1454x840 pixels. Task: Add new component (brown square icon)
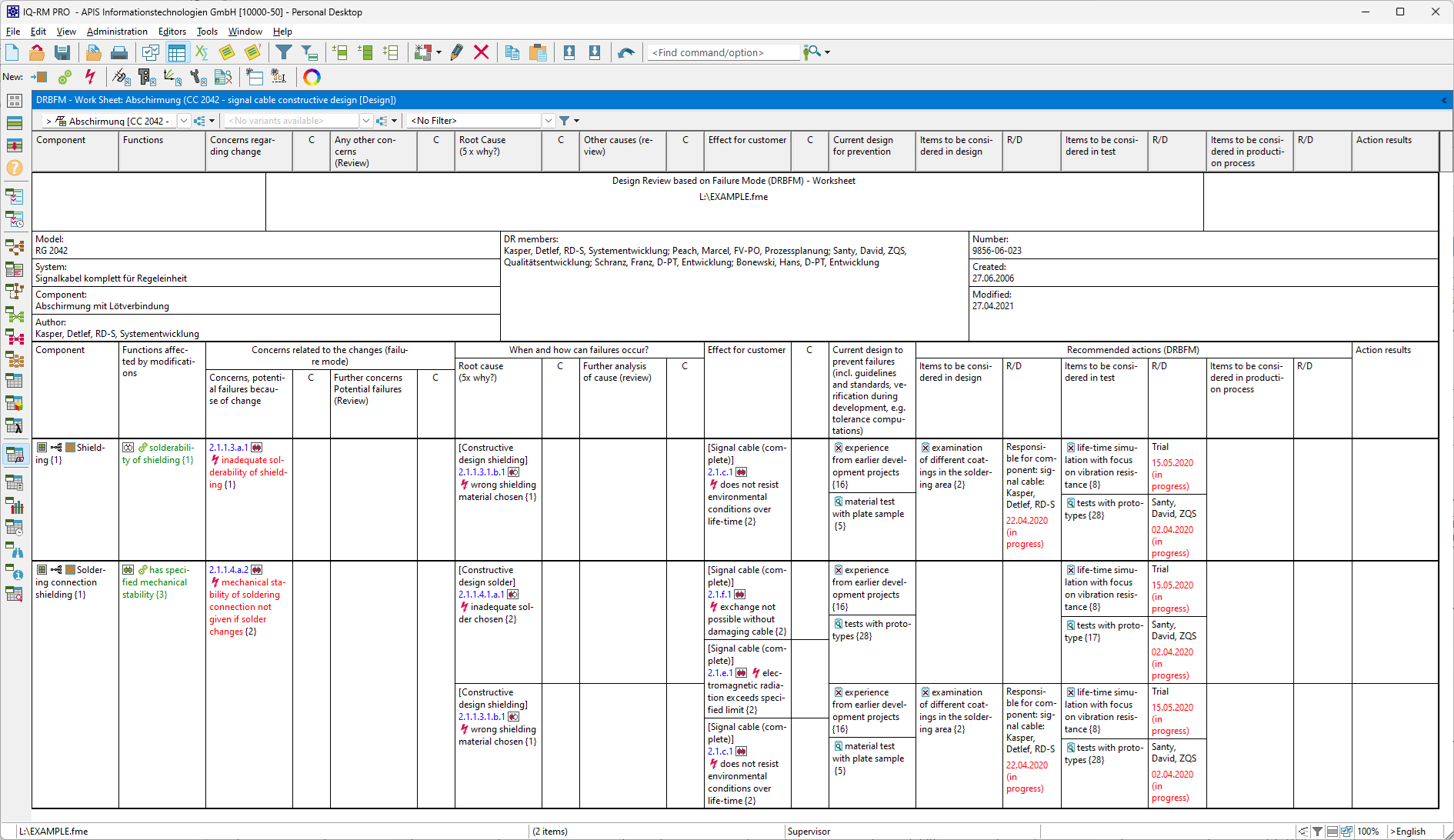[40, 77]
